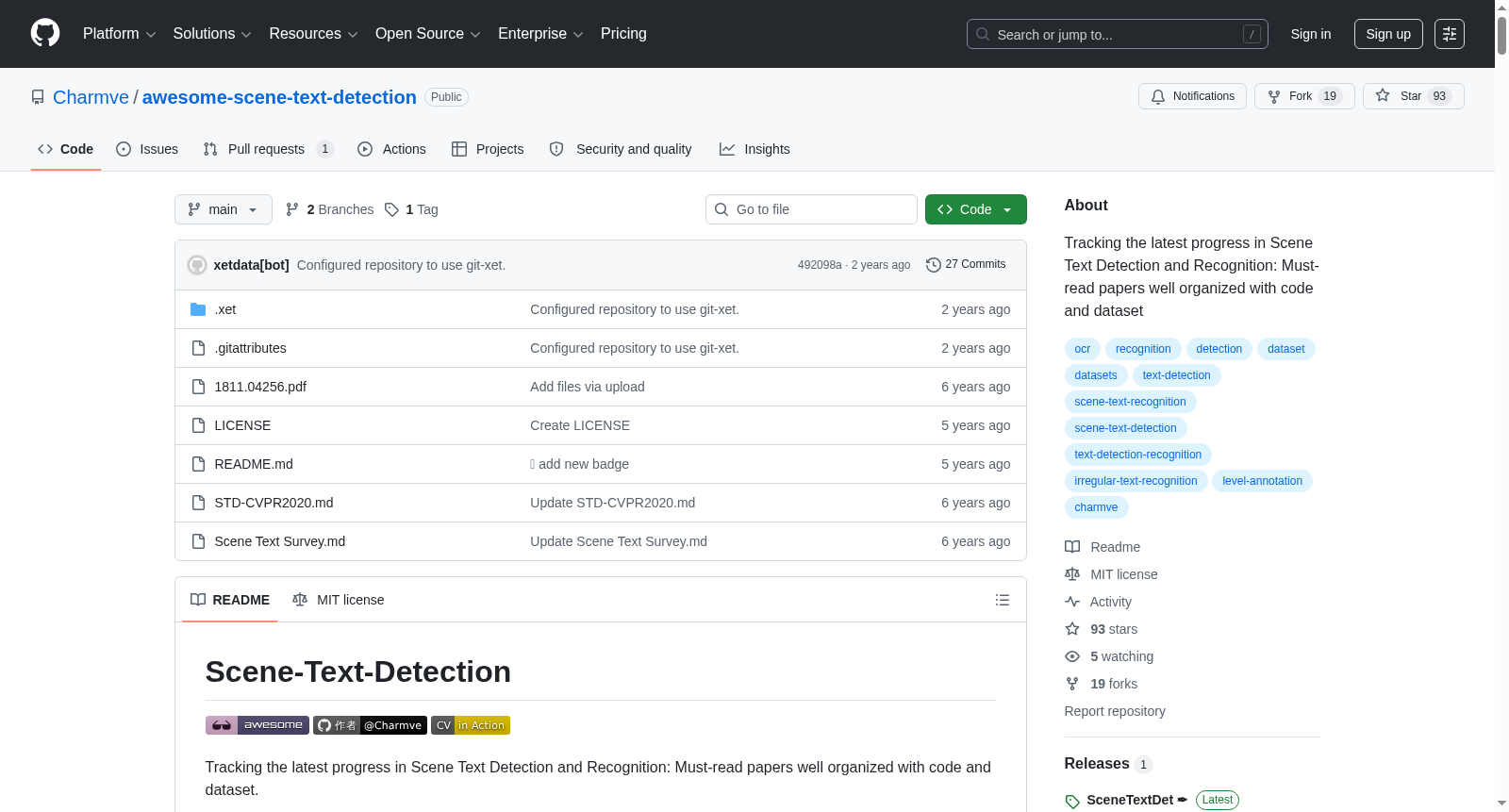Switch to the Security and quality tab
This screenshot has height=812, width=1509.
point(621,149)
